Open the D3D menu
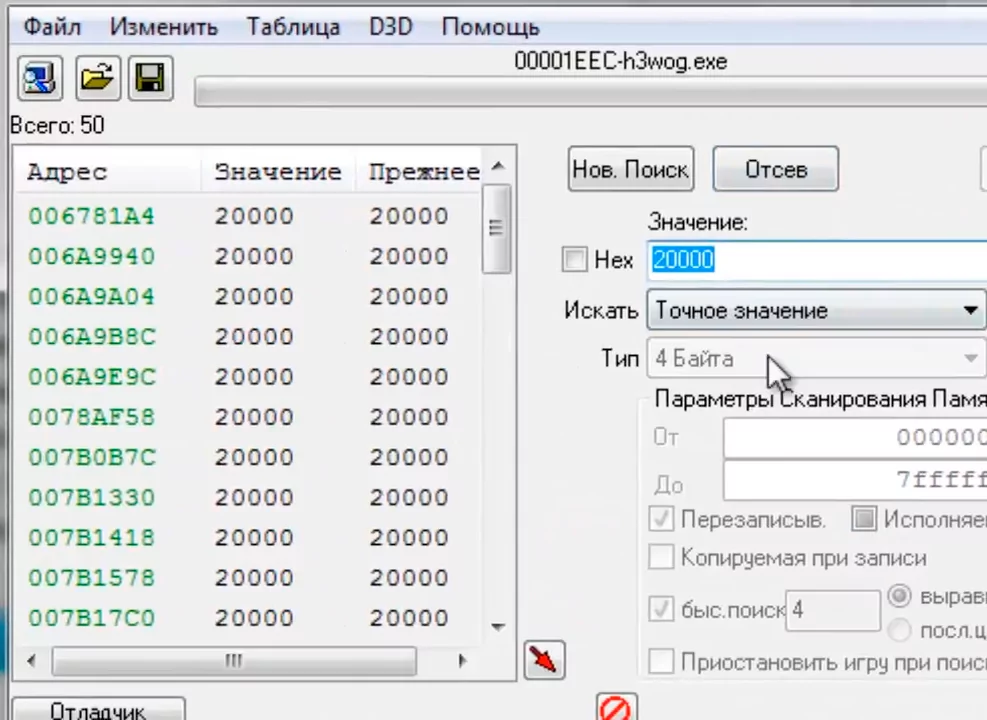 pyautogui.click(x=391, y=27)
